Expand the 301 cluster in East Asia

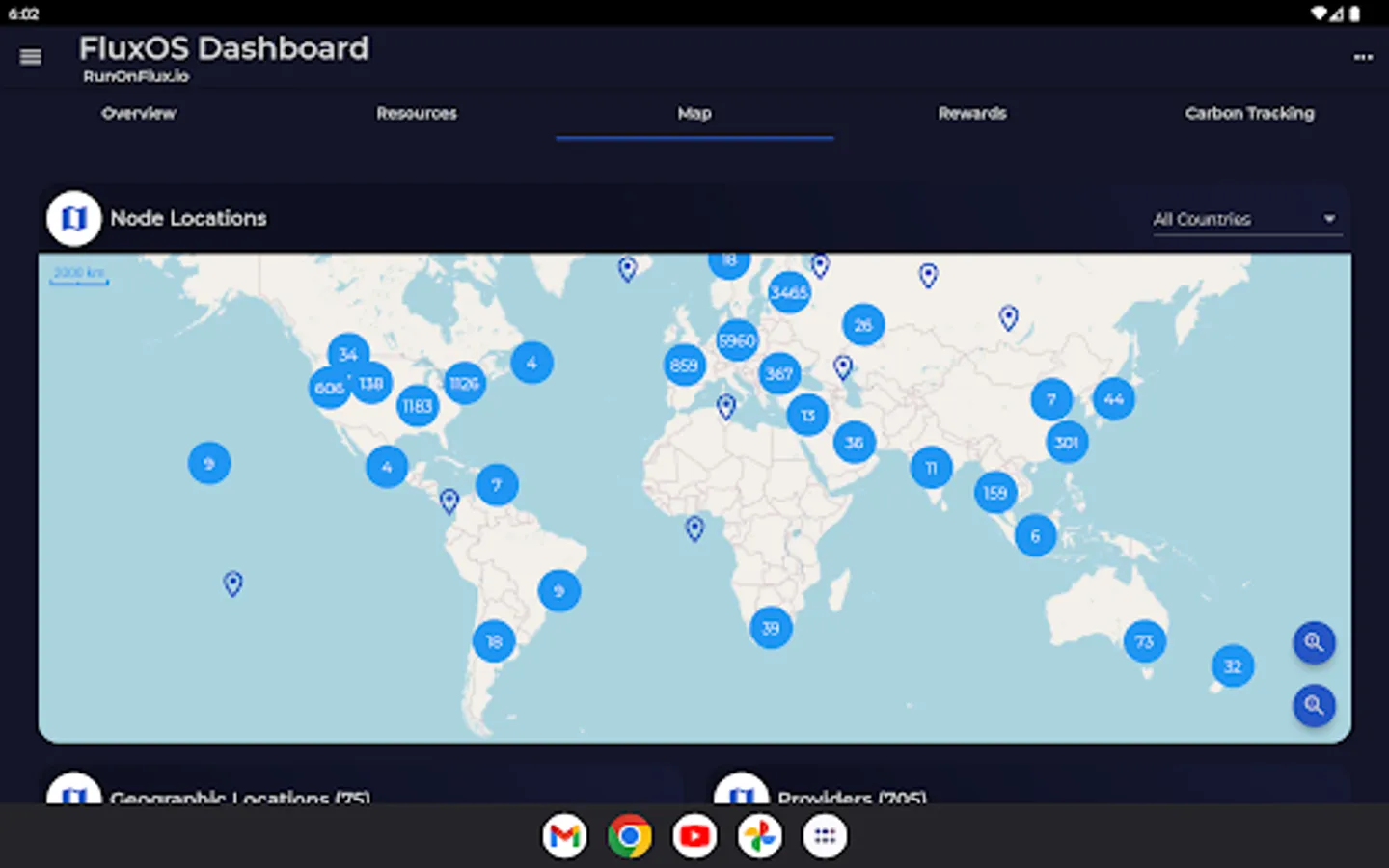coord(1067,443)
